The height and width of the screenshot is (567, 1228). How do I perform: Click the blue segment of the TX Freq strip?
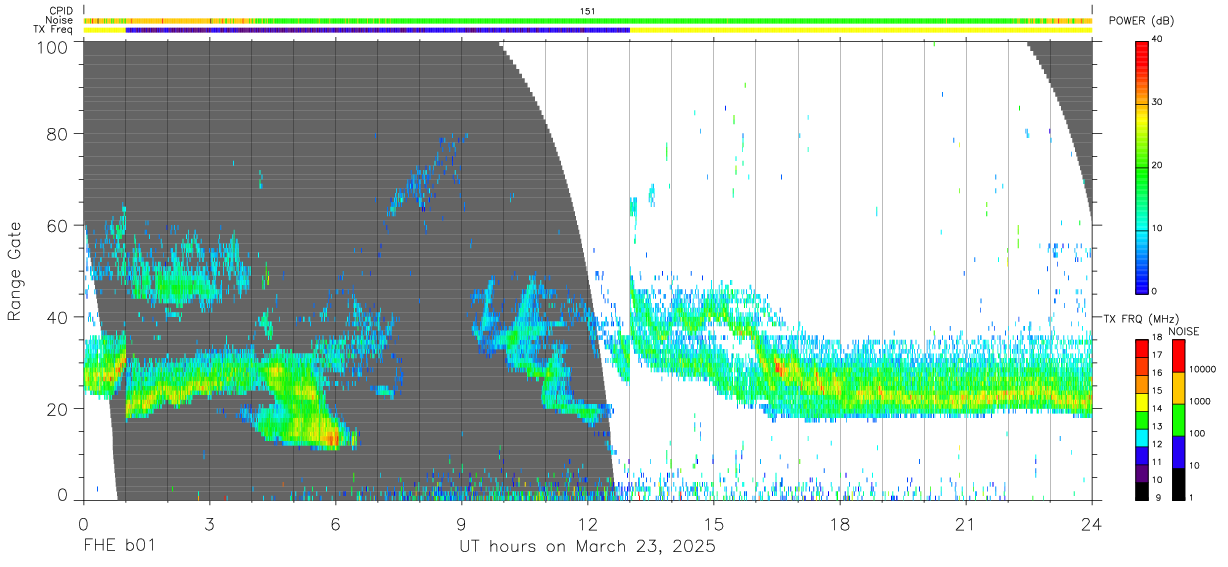(x=378, y=30)
